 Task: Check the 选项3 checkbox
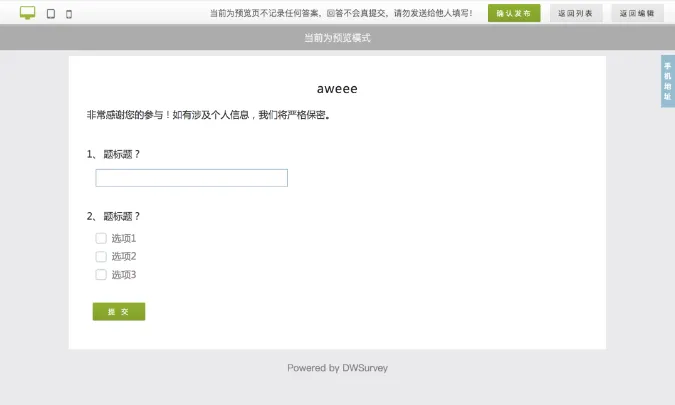[x=101, y=275]
